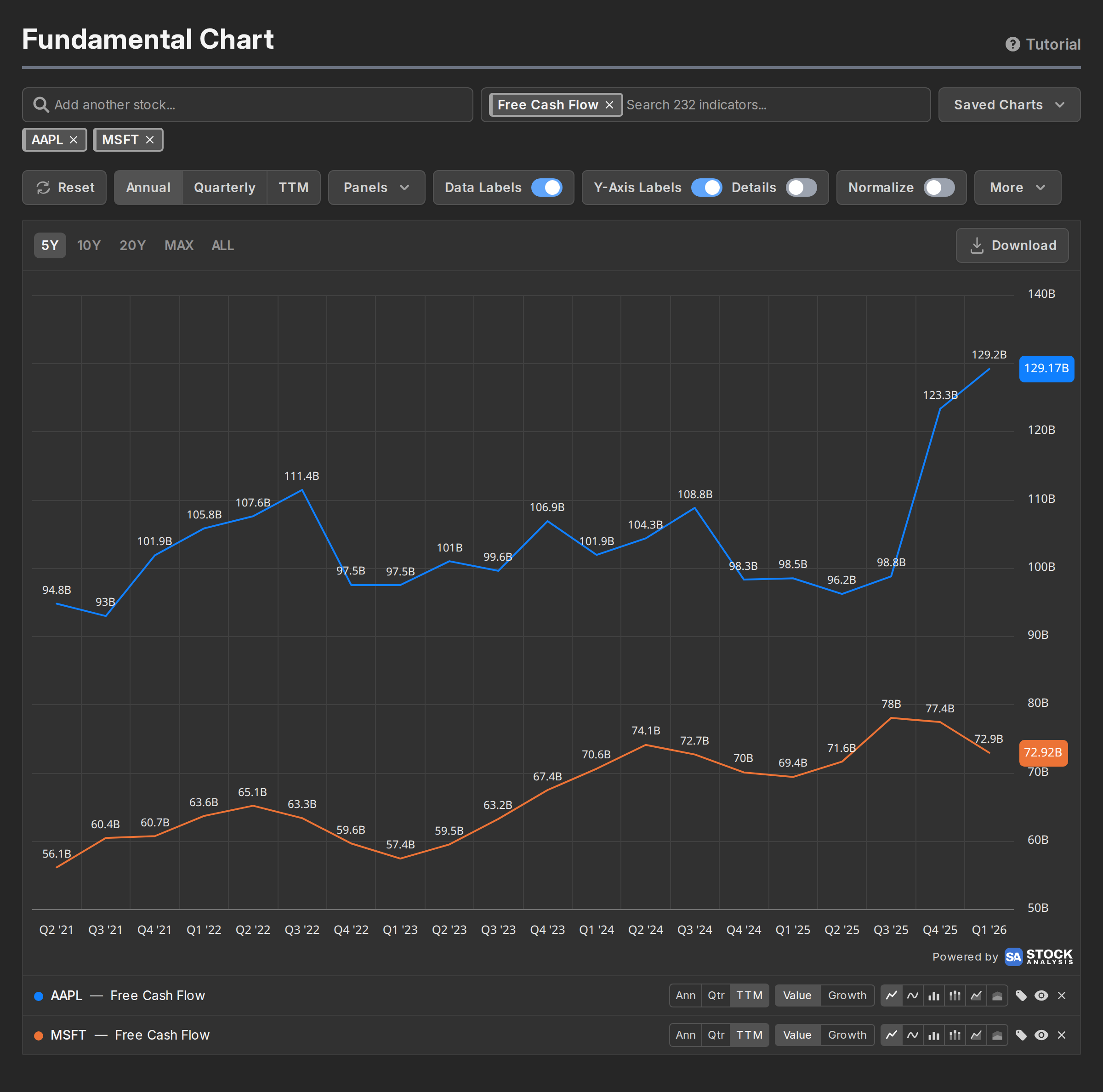Open the More options dropdown
1103x1092 pixels.
1018,188
